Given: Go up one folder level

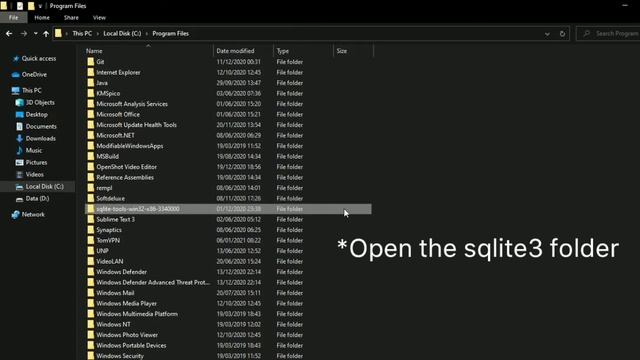Looking at the screenshot, I should (46, 33).
